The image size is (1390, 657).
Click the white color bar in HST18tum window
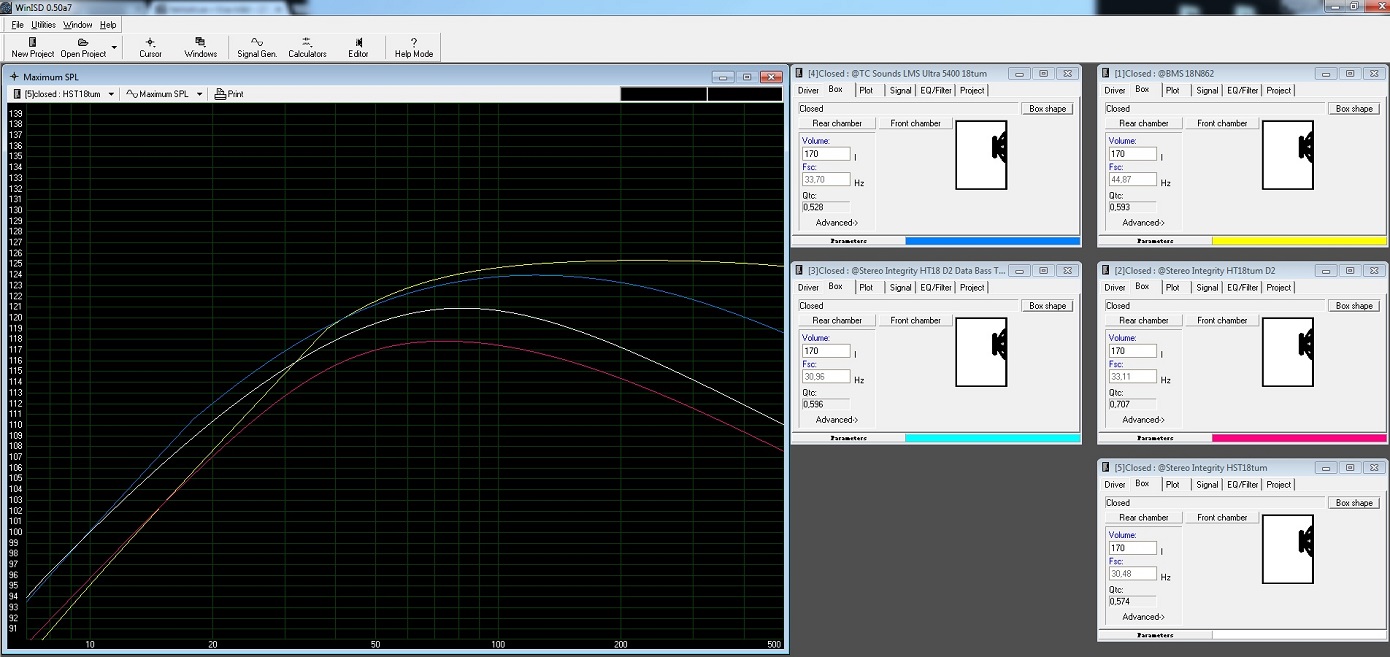coord(1299,635)
